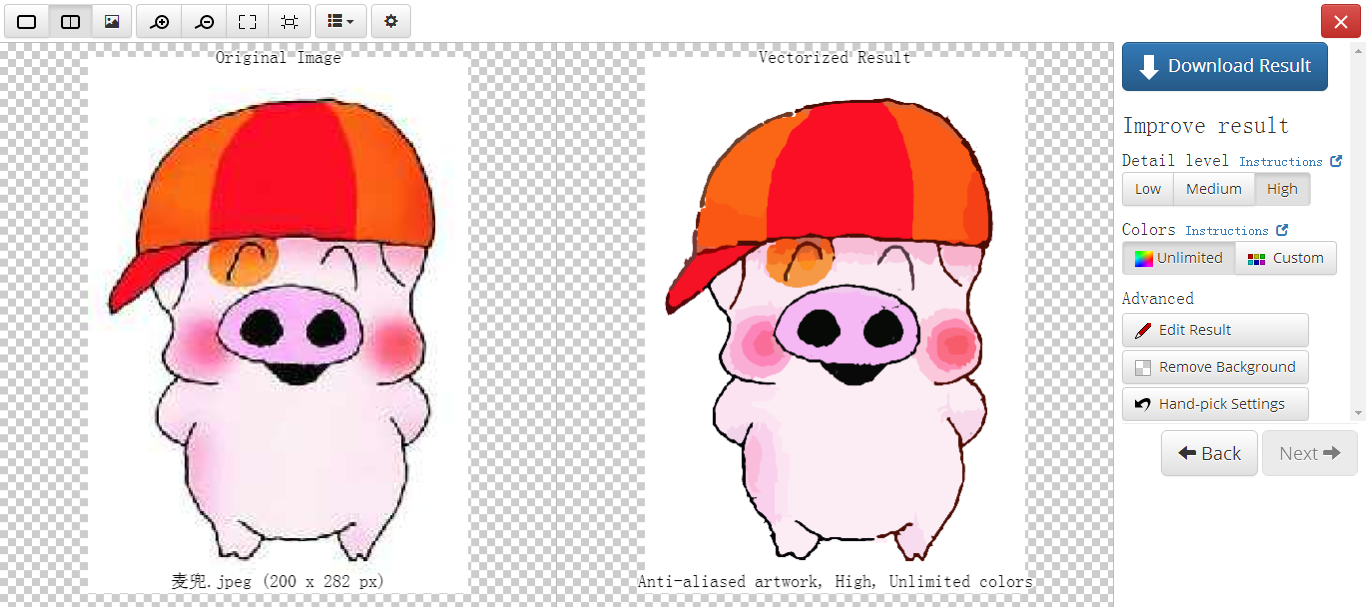Open the gear settings button
The height and width of the screenshot is (607, 1366).
click(390, 21)
